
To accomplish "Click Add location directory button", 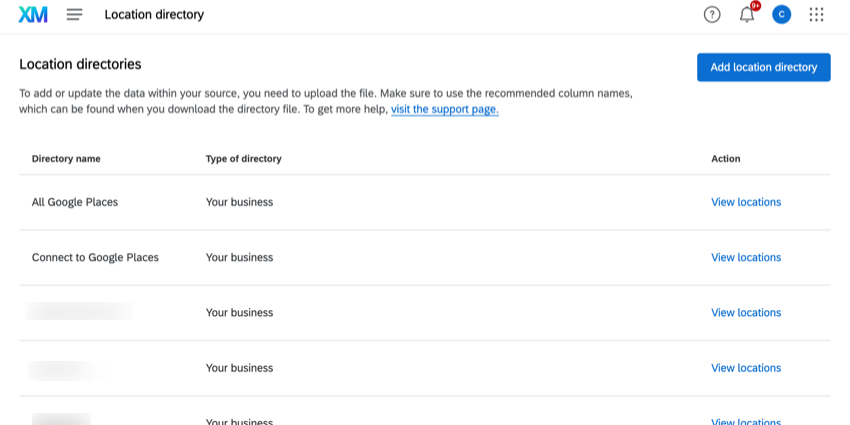I will tap(763, 67).
